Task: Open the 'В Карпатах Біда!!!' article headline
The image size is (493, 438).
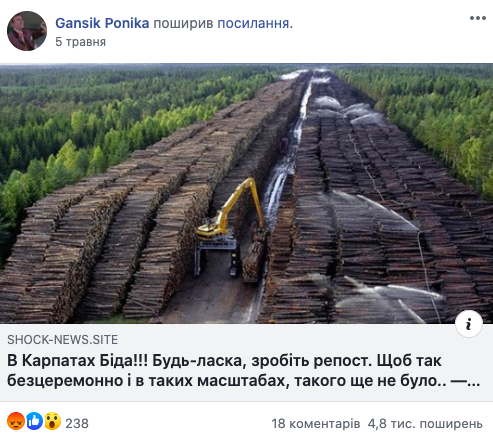Action: 244,371
